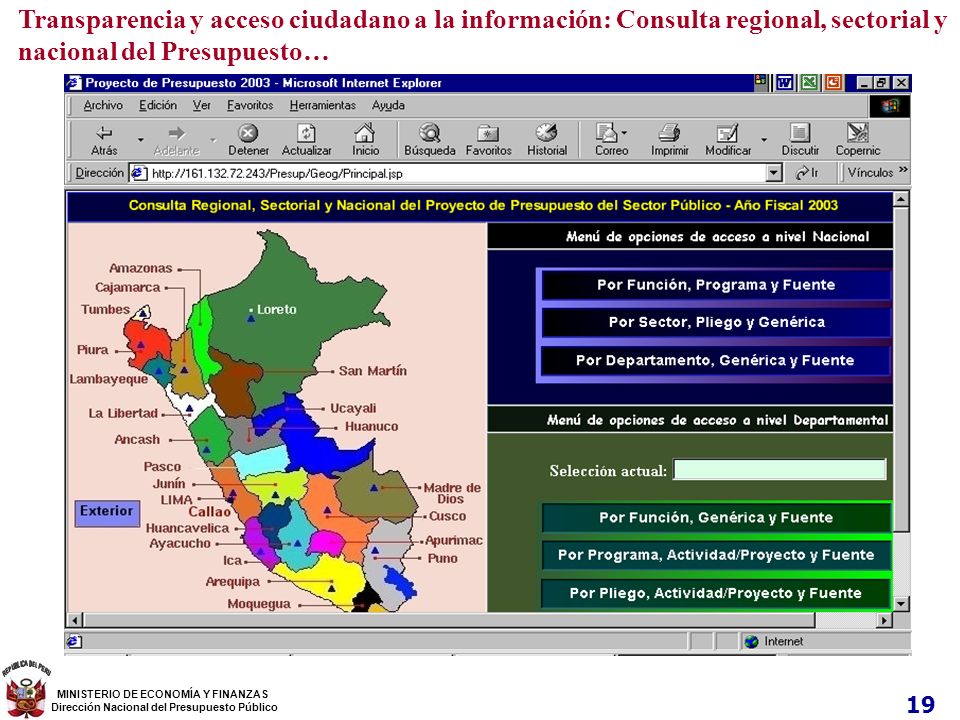Click the Adelante forward arrow icon
This screenshot has width=960, height=720.
tap(176, 132)
